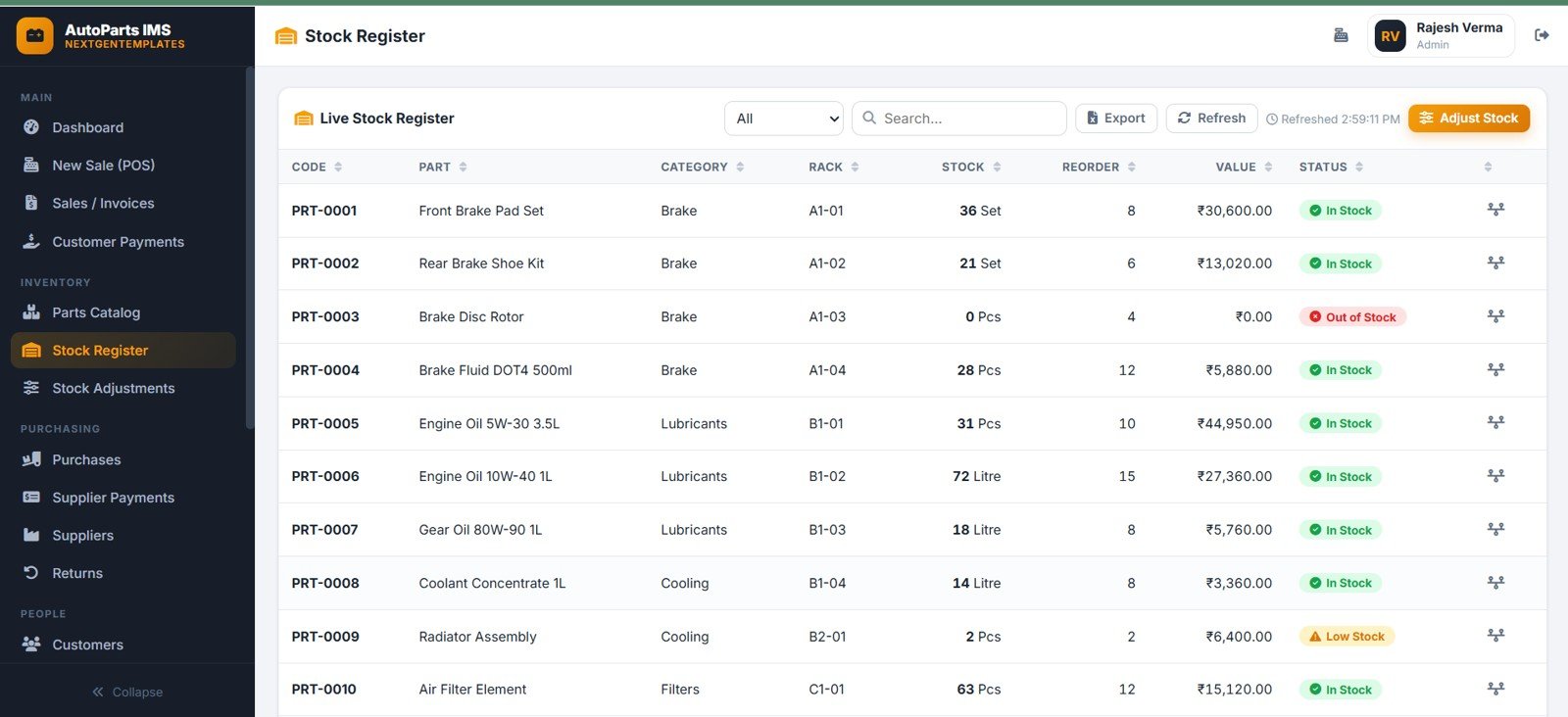Click the Supplier Payments sidebar icon

31,498
